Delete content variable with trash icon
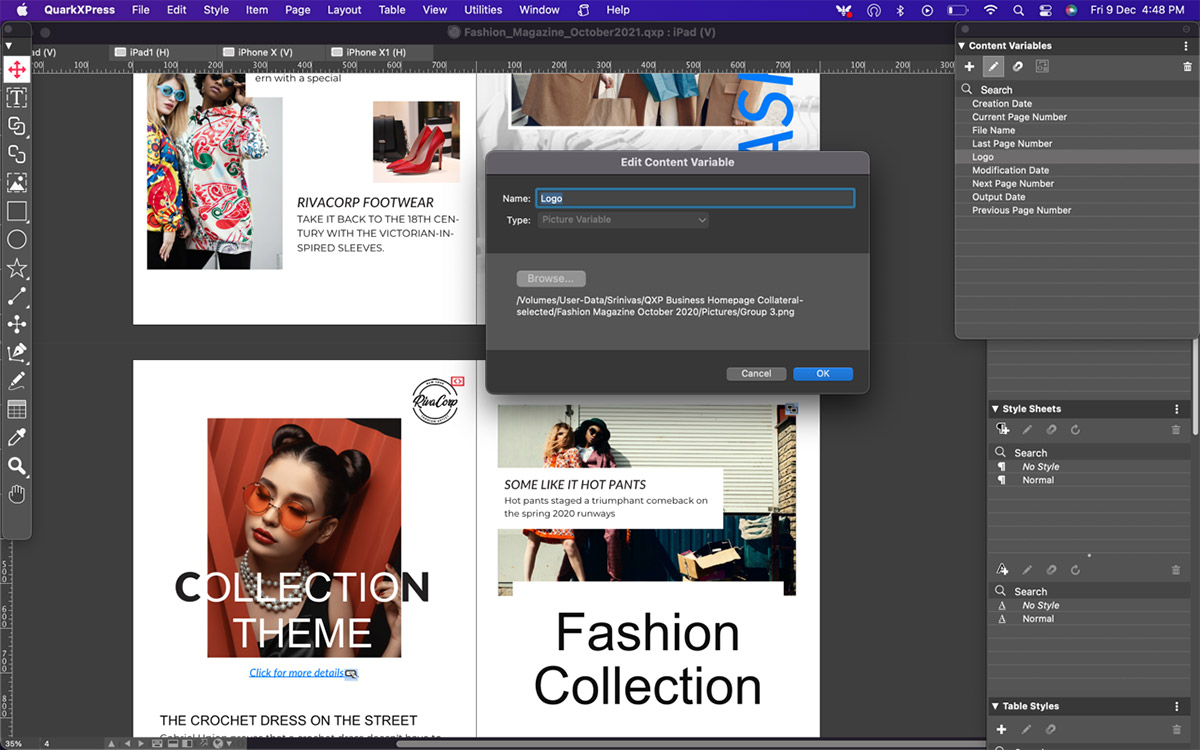 point(1187,67)
